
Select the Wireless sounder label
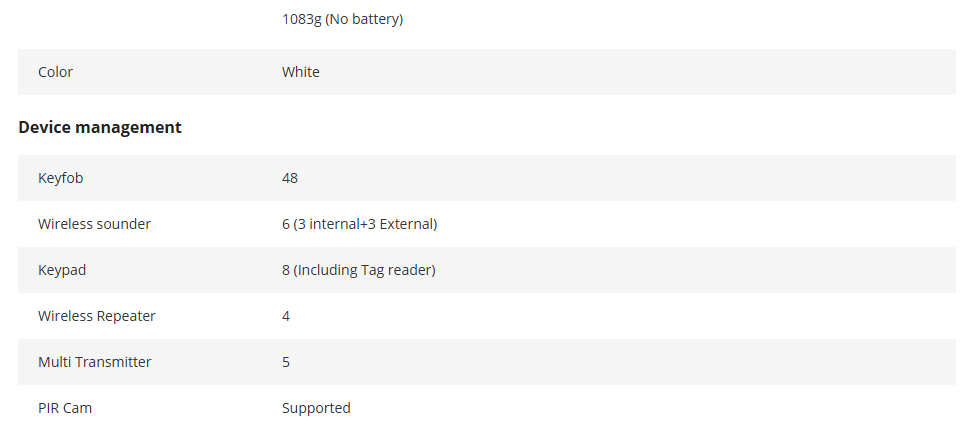[94, 224]
